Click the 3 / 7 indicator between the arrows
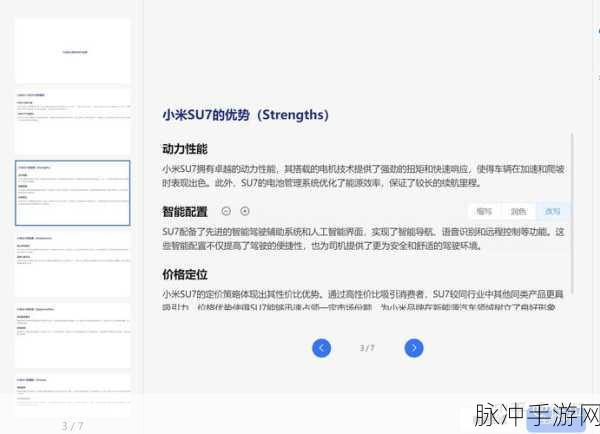The height and width of the screenshot is (434, 600). pos(367,348)
